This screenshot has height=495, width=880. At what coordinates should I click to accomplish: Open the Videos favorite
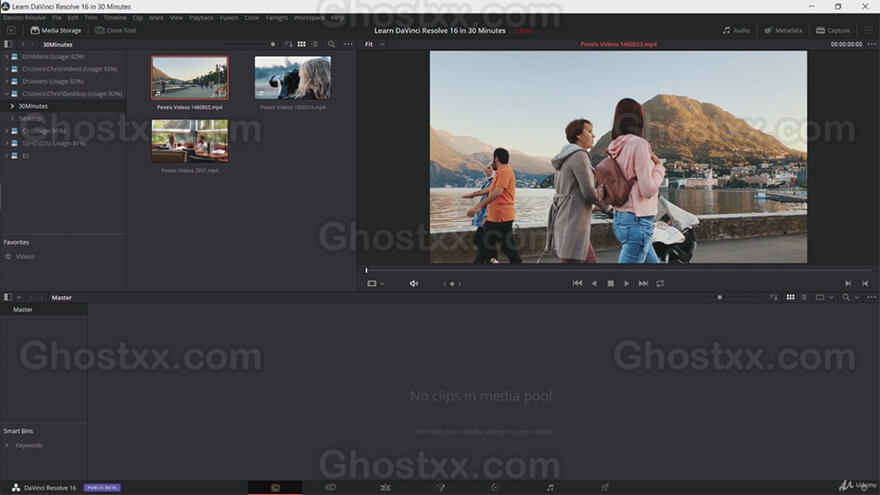point(25,256)
